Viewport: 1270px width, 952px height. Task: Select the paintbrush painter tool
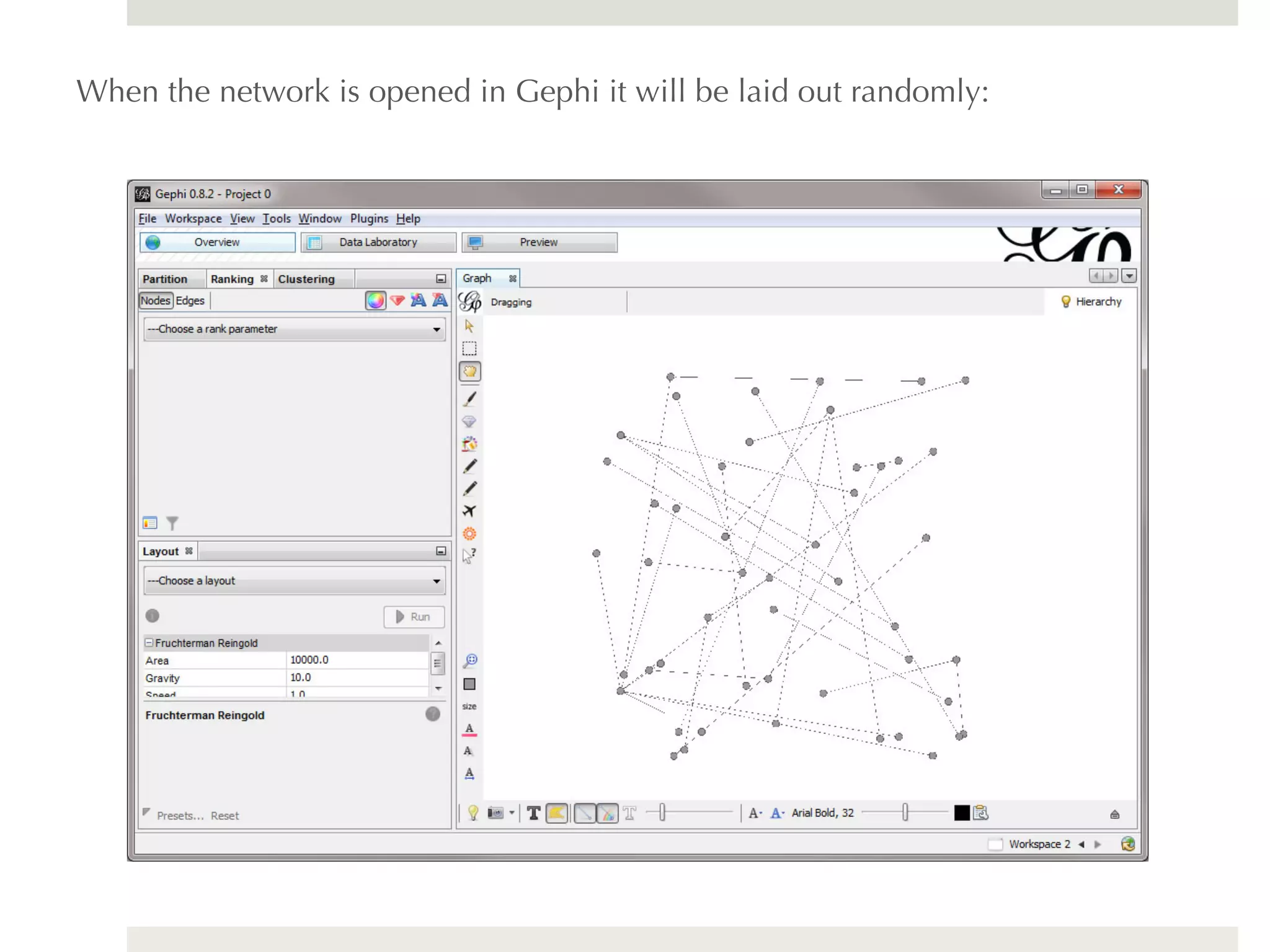pyautogui.click(x=469, y=399)
